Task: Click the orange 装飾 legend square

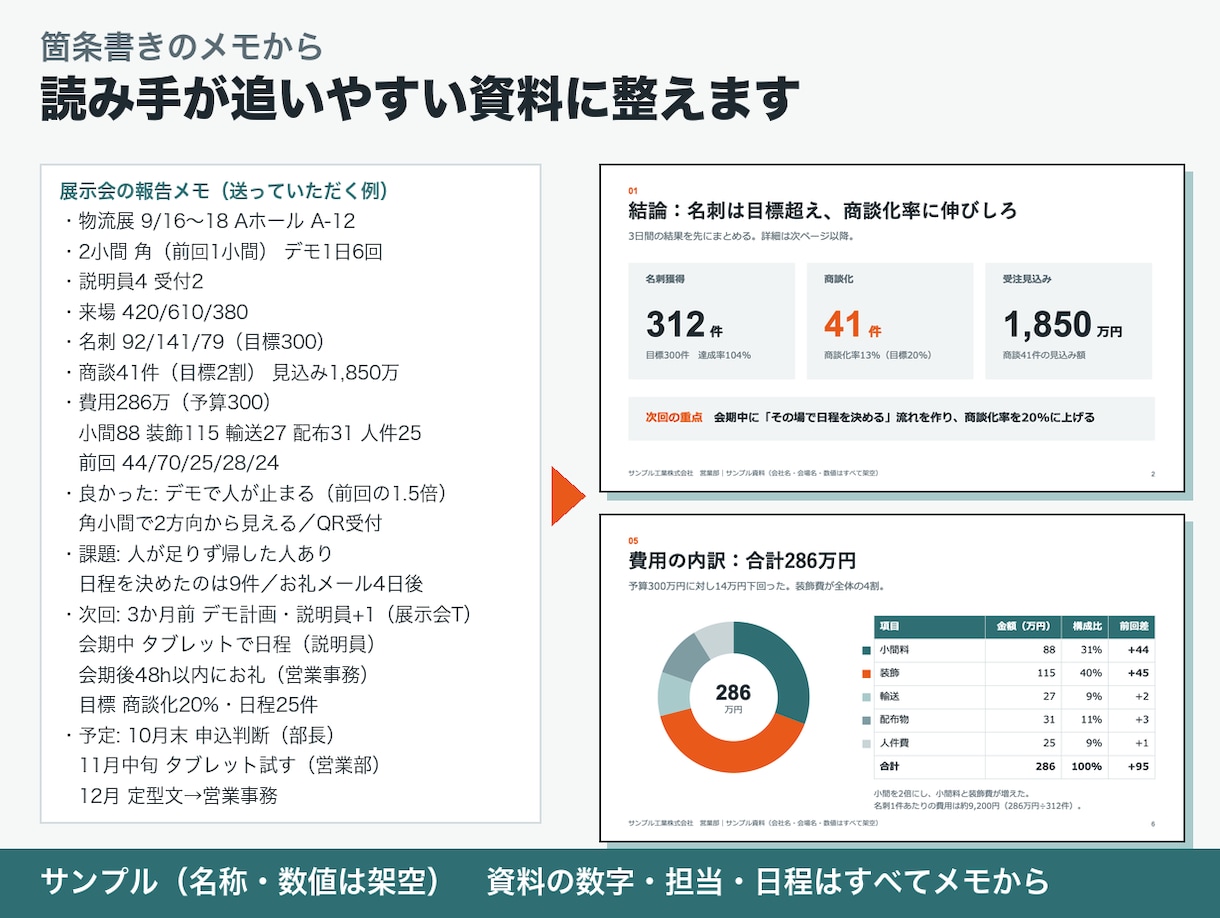Action: (x=865, y=673)
